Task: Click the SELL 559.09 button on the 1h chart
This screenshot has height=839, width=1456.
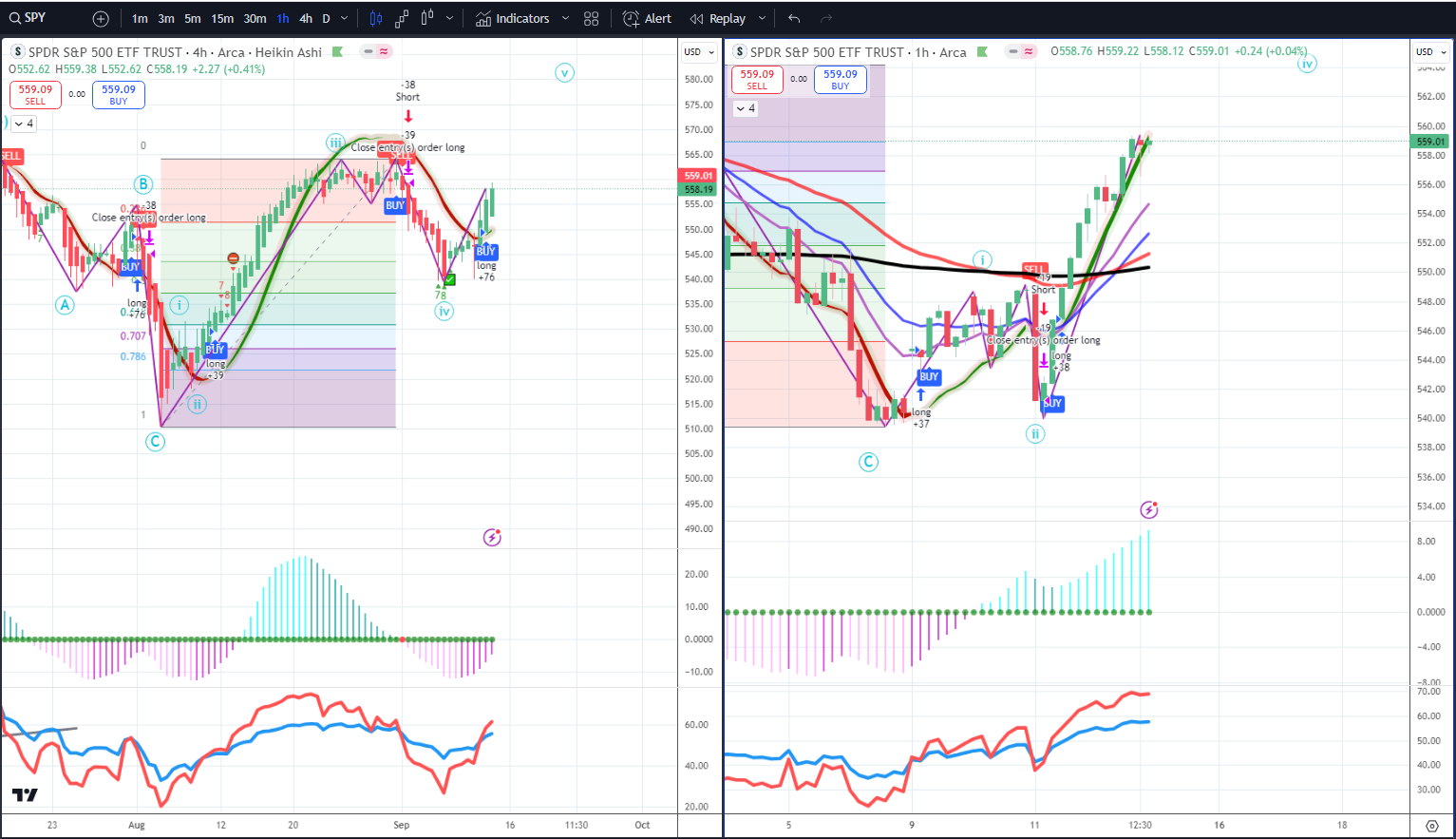Action: click(x=757, y=80)
